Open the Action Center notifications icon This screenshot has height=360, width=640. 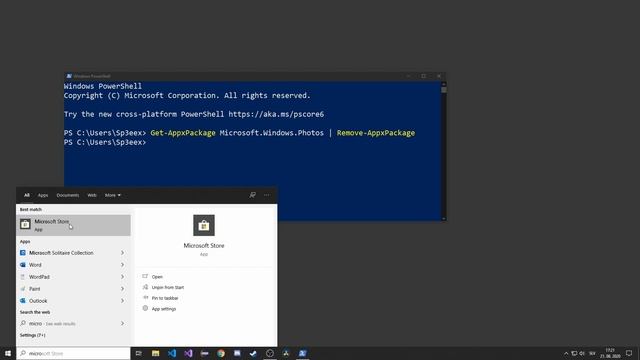pos(629,353)
